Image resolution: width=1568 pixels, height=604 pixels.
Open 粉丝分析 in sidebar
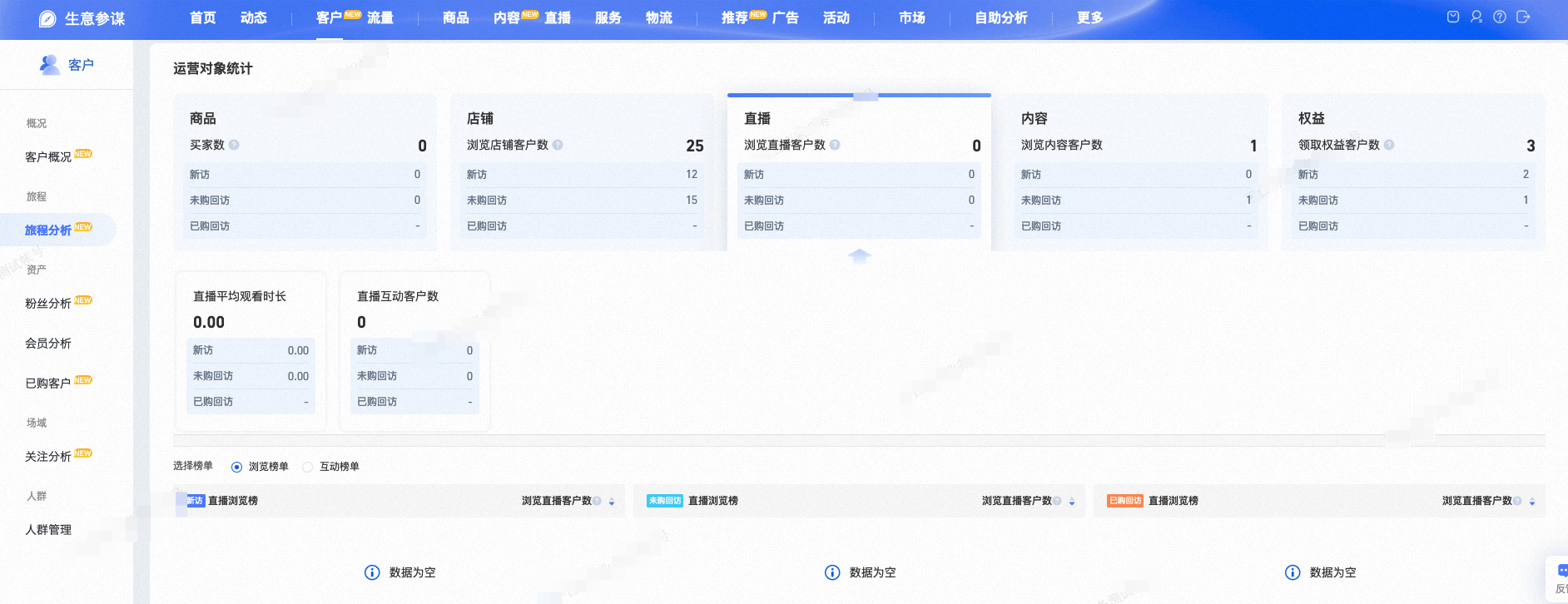point(48,303)
